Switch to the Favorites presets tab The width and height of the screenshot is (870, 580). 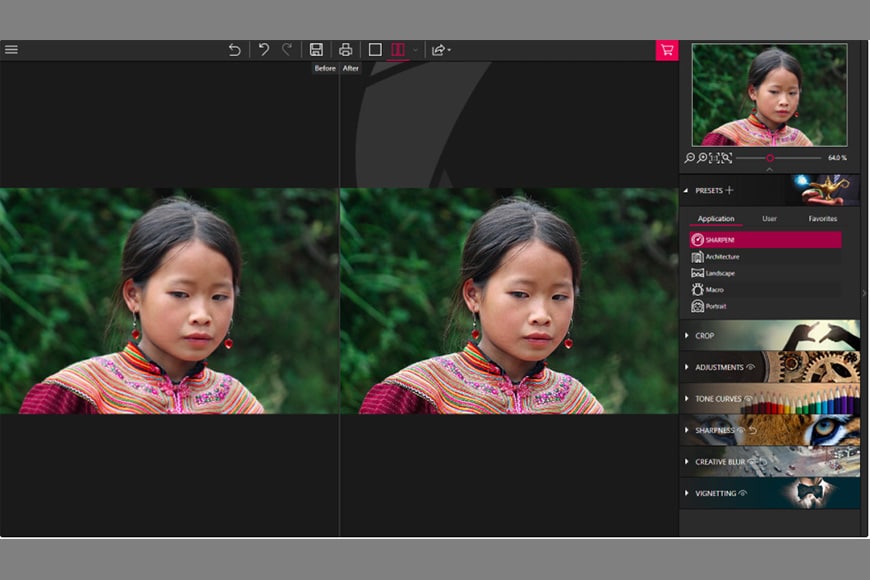click(x=822, y=218)
